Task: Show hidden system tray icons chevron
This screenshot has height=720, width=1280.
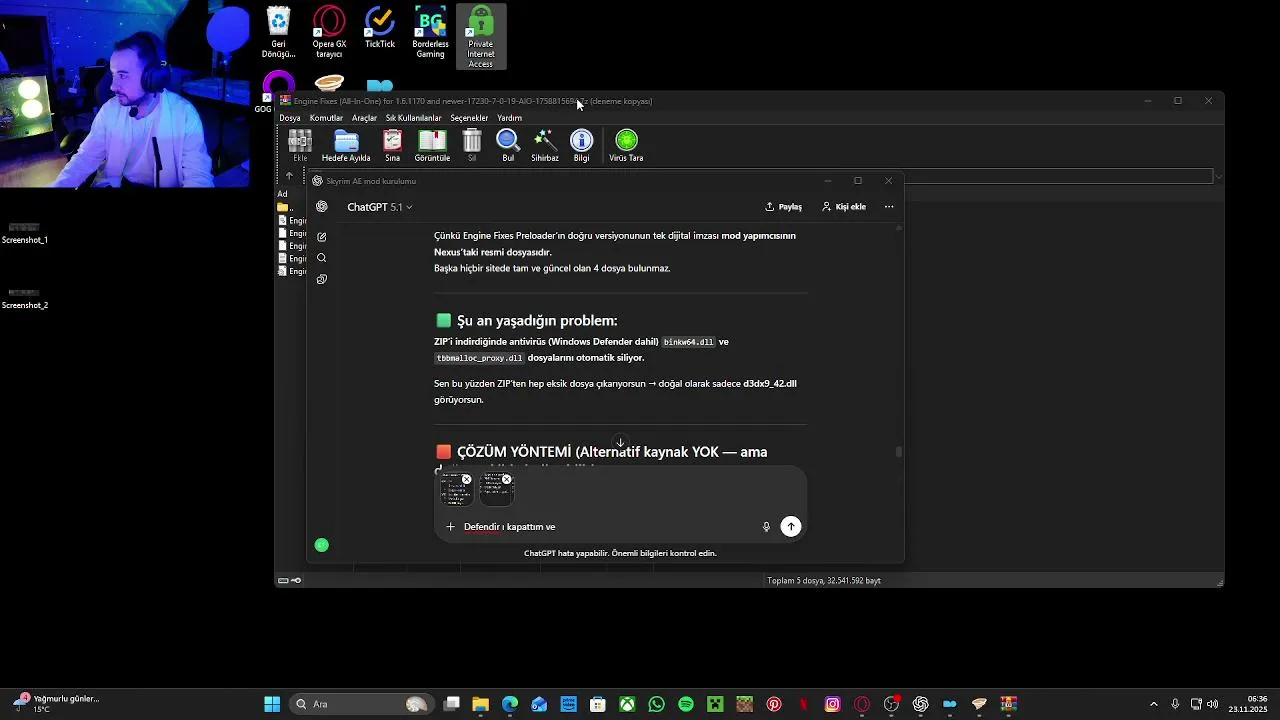Action: [1153, 704]
